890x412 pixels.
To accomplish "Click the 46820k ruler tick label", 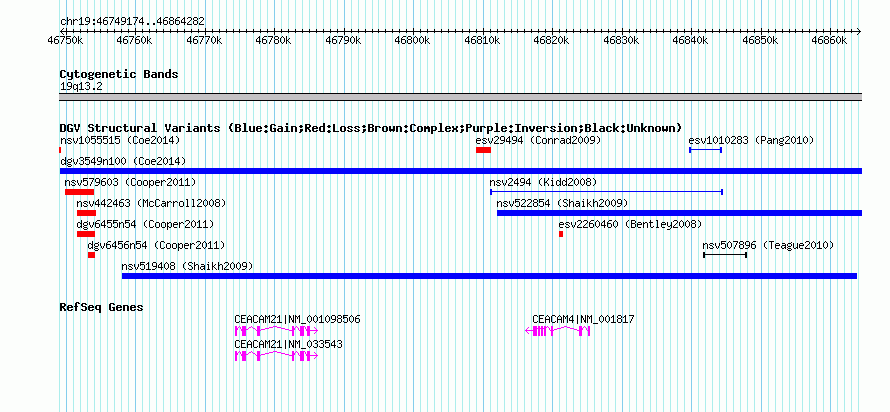I will (552, 40).
